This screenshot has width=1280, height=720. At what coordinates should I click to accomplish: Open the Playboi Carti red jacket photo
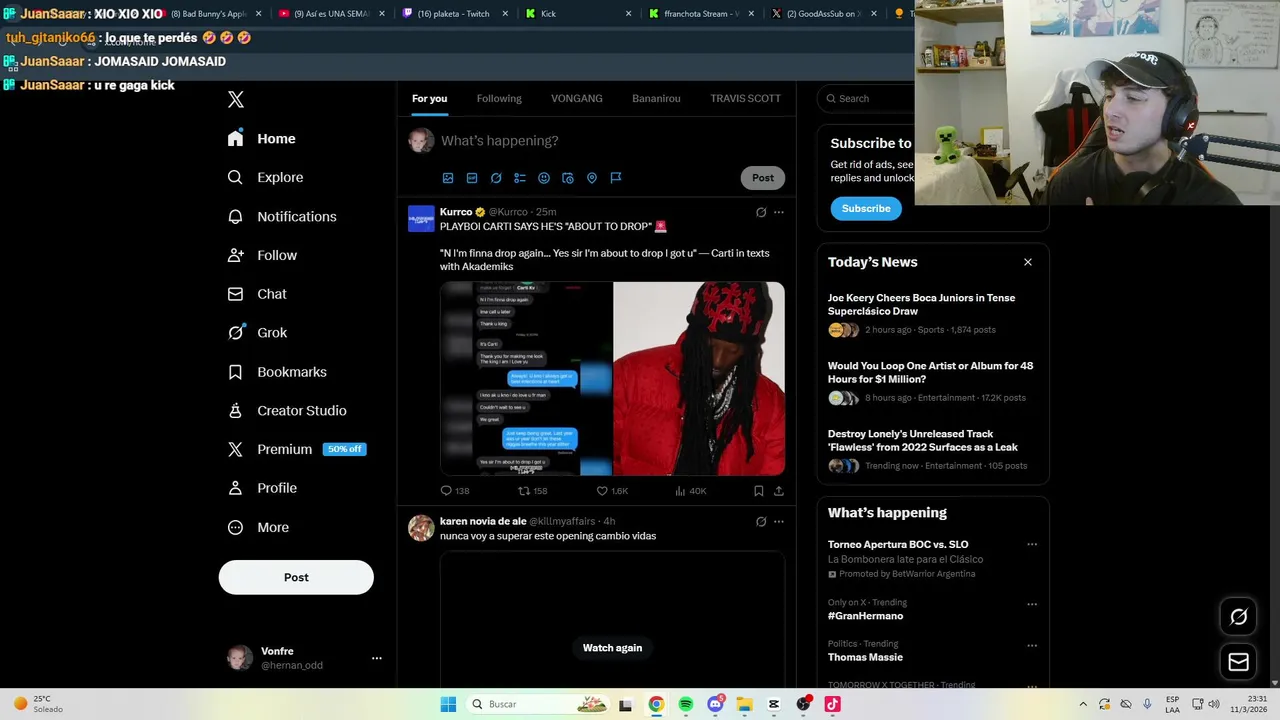pos(699,379)
